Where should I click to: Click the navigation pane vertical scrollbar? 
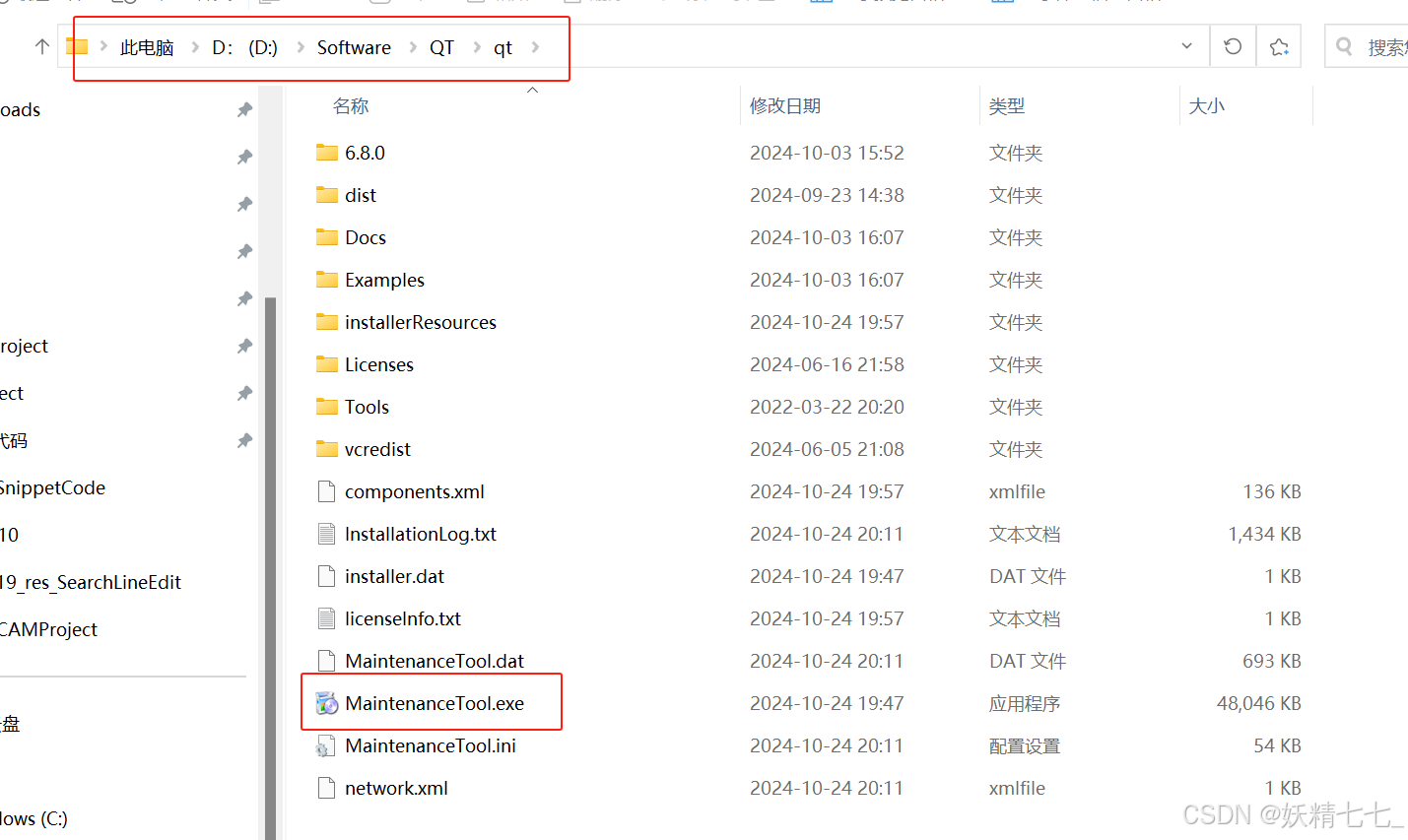(x=270, y=566)
